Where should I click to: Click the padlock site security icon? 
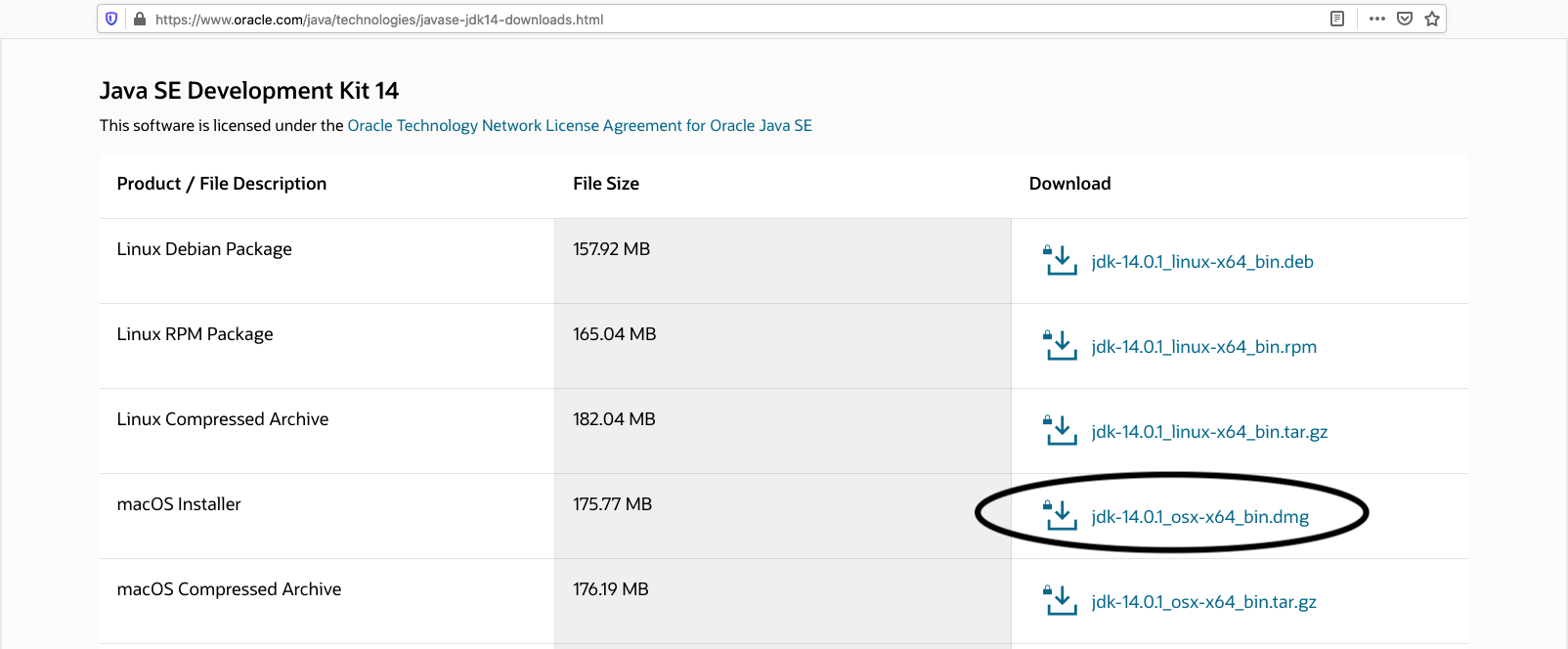point(140,19)
